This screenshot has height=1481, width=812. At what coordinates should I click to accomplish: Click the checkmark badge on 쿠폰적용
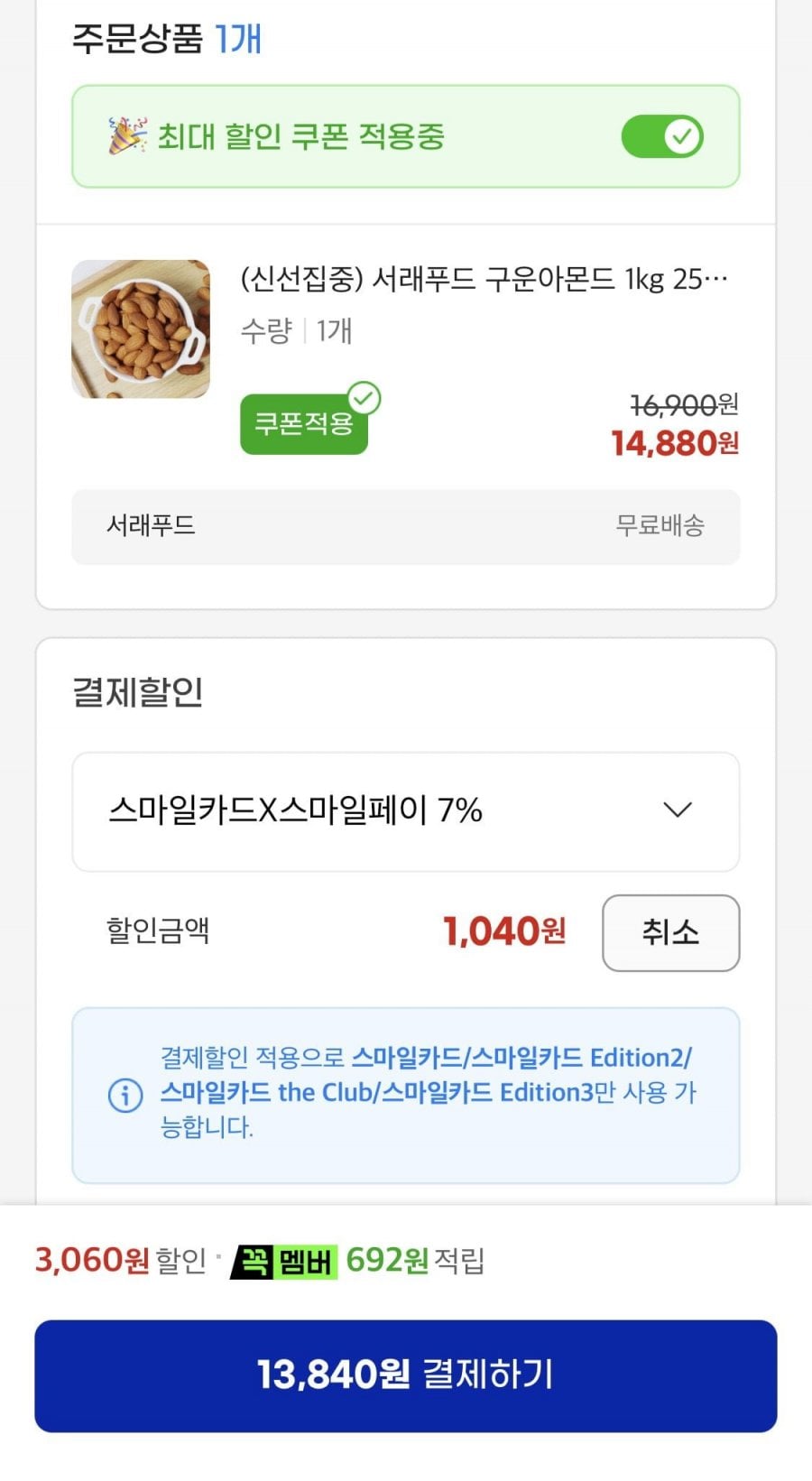(364, 397)
